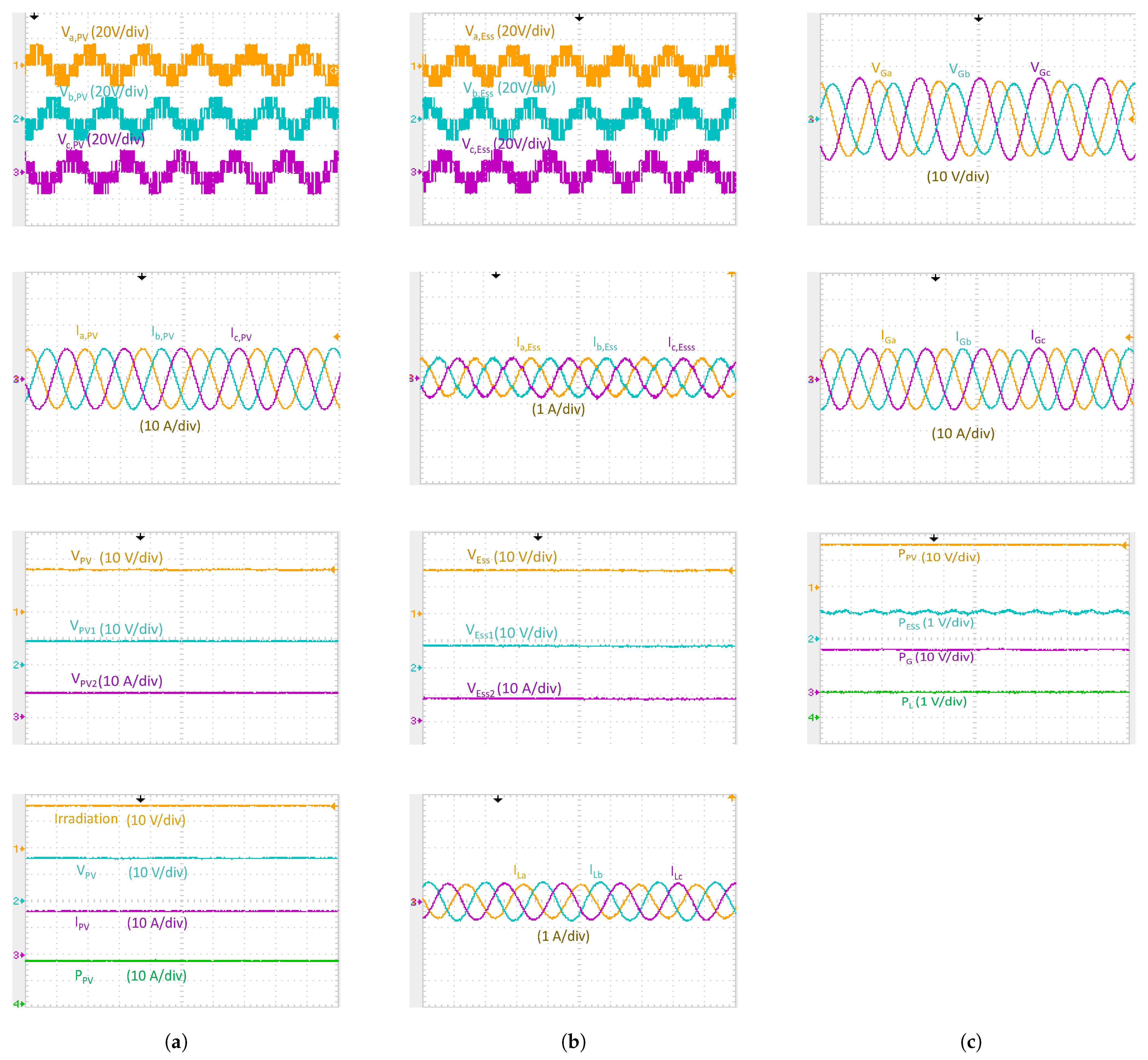
Task: Click channel 1 marker beside Va,Ess waveform
Action: pyautogui.click(x=416, y=66)
